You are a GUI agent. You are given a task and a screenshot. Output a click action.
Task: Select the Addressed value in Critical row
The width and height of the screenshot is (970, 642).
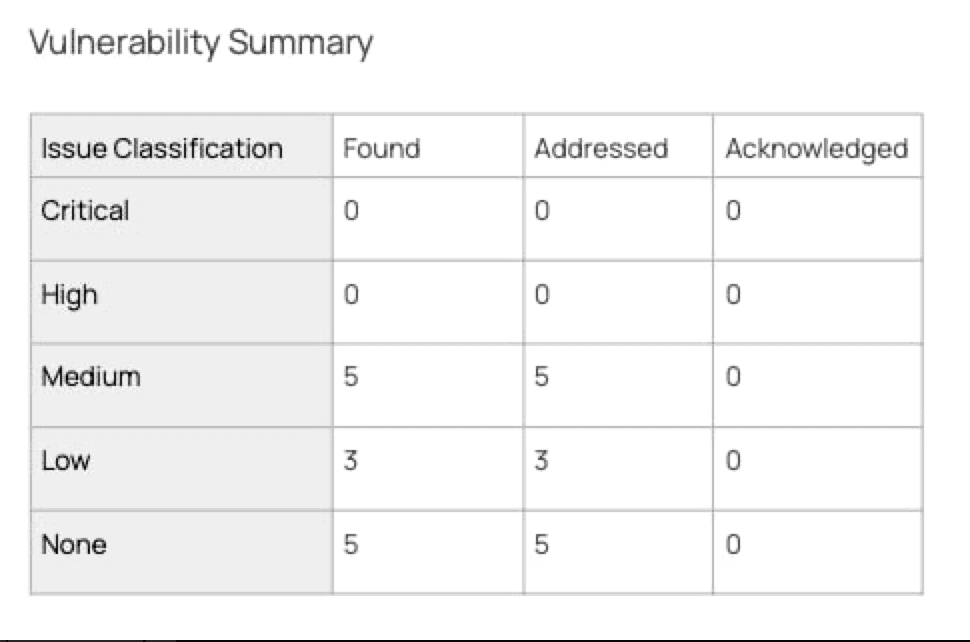(x=541, y=212)
